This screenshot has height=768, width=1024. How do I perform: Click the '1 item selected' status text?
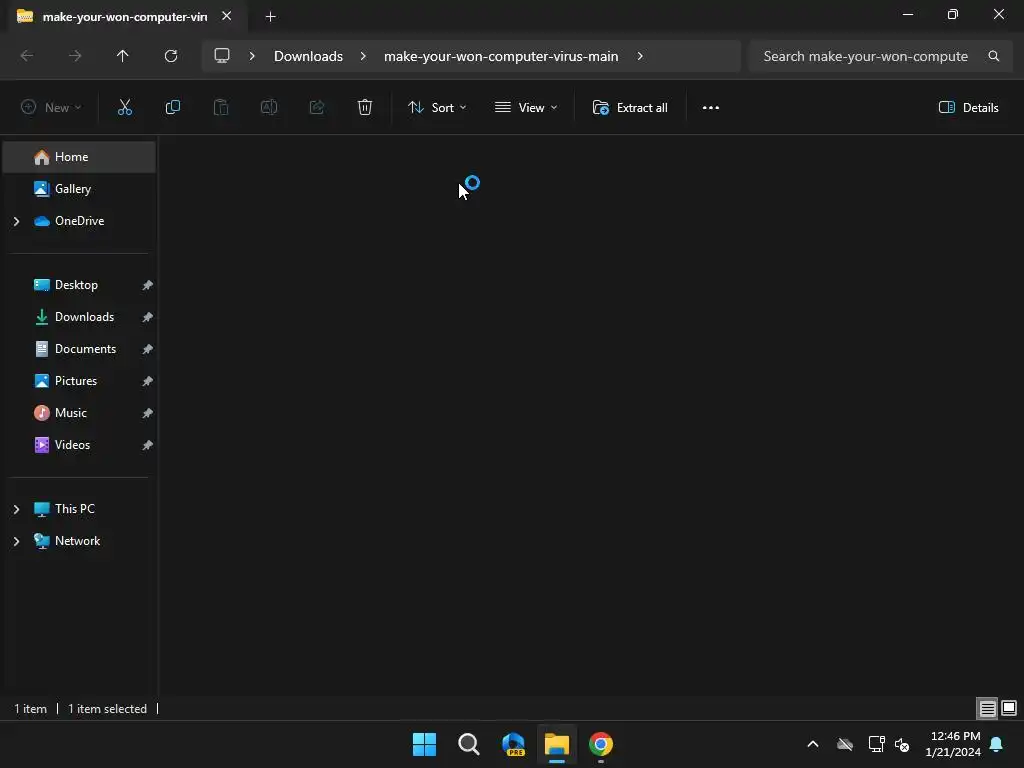pyautogui.click(x=107, y=709)
